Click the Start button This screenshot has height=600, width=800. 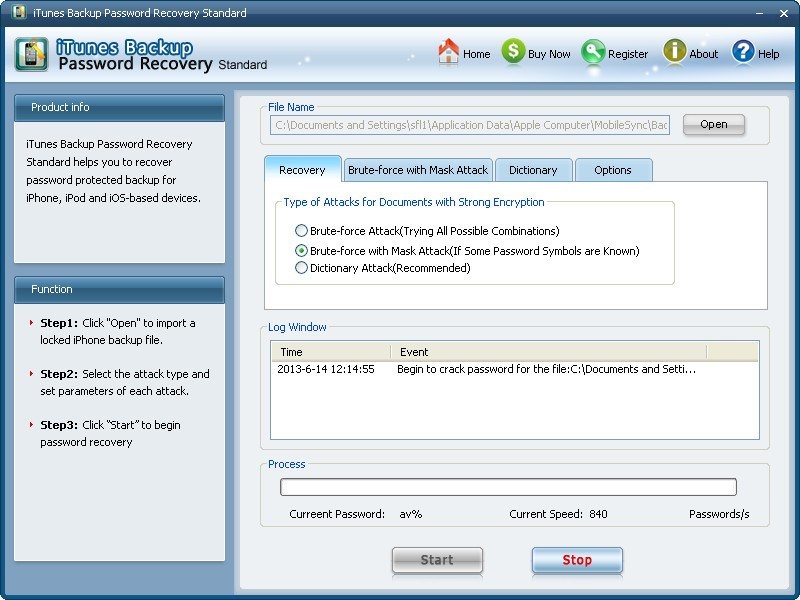tap(437, 560)
